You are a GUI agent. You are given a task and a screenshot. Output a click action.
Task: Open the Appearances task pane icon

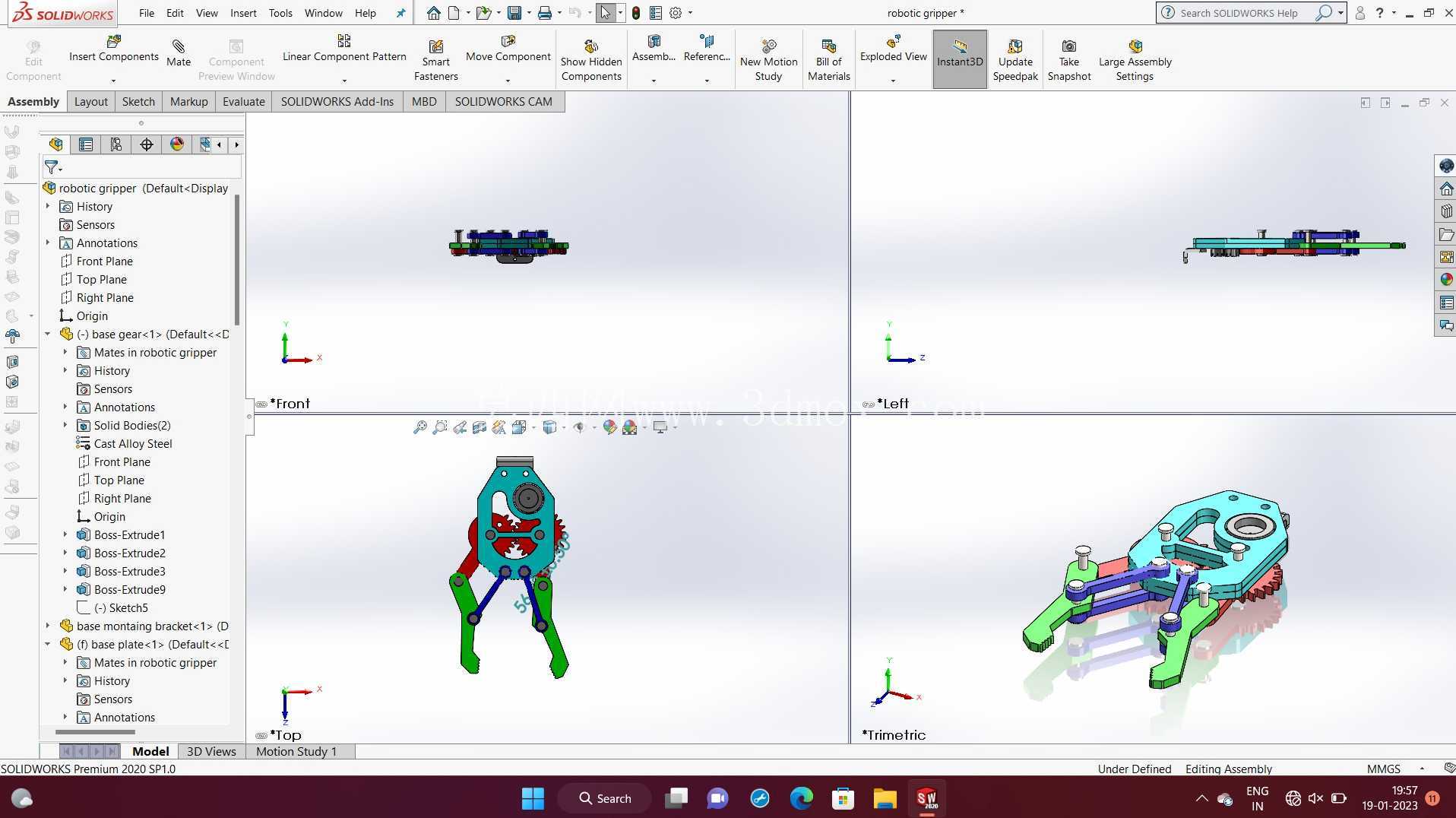[1445, 280]
